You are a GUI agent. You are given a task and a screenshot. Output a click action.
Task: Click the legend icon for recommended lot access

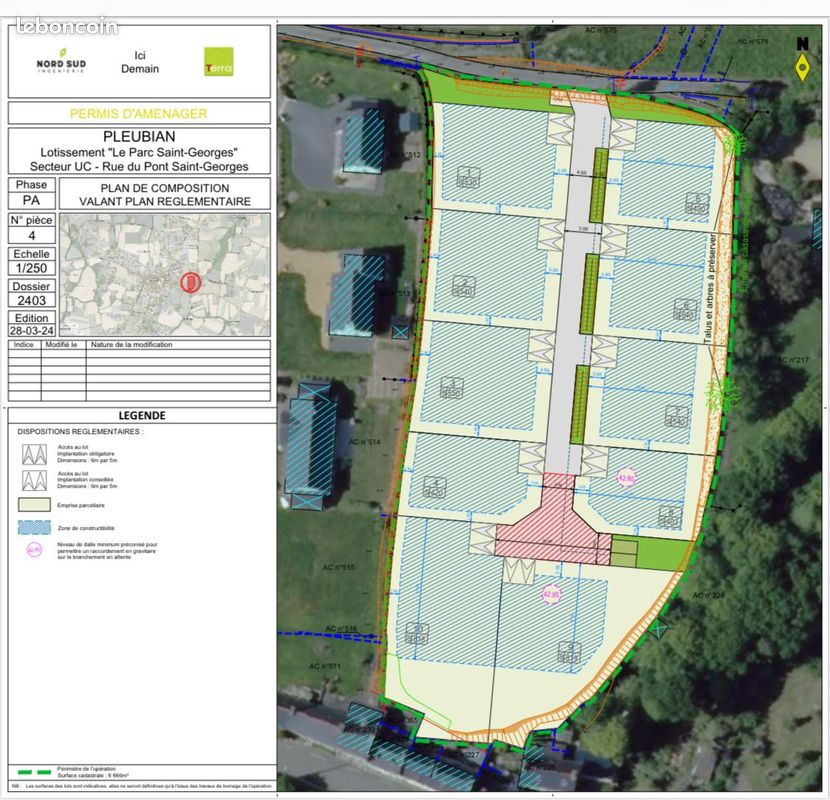[34, 480]
